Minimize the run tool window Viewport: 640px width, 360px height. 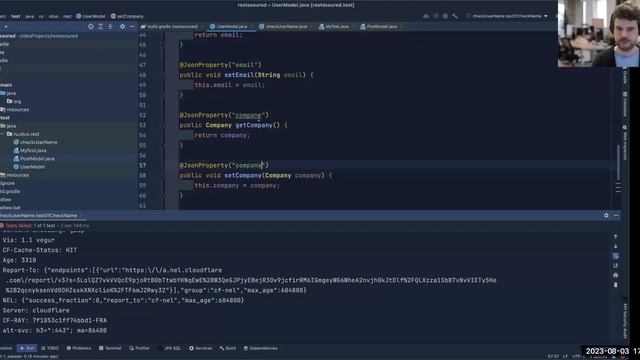[x=616, y=215]
